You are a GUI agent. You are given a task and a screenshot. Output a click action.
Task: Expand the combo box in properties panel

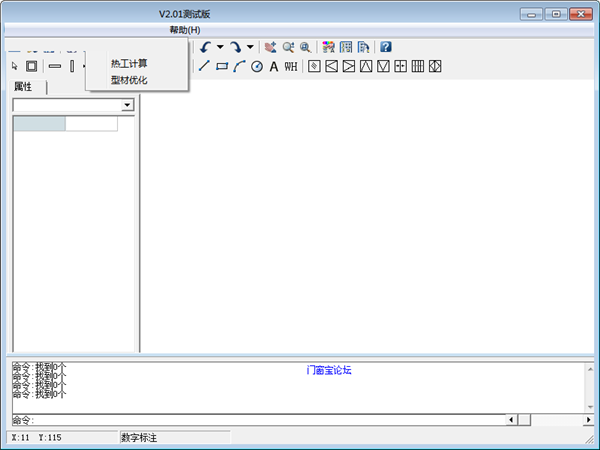tap(127, 105)
